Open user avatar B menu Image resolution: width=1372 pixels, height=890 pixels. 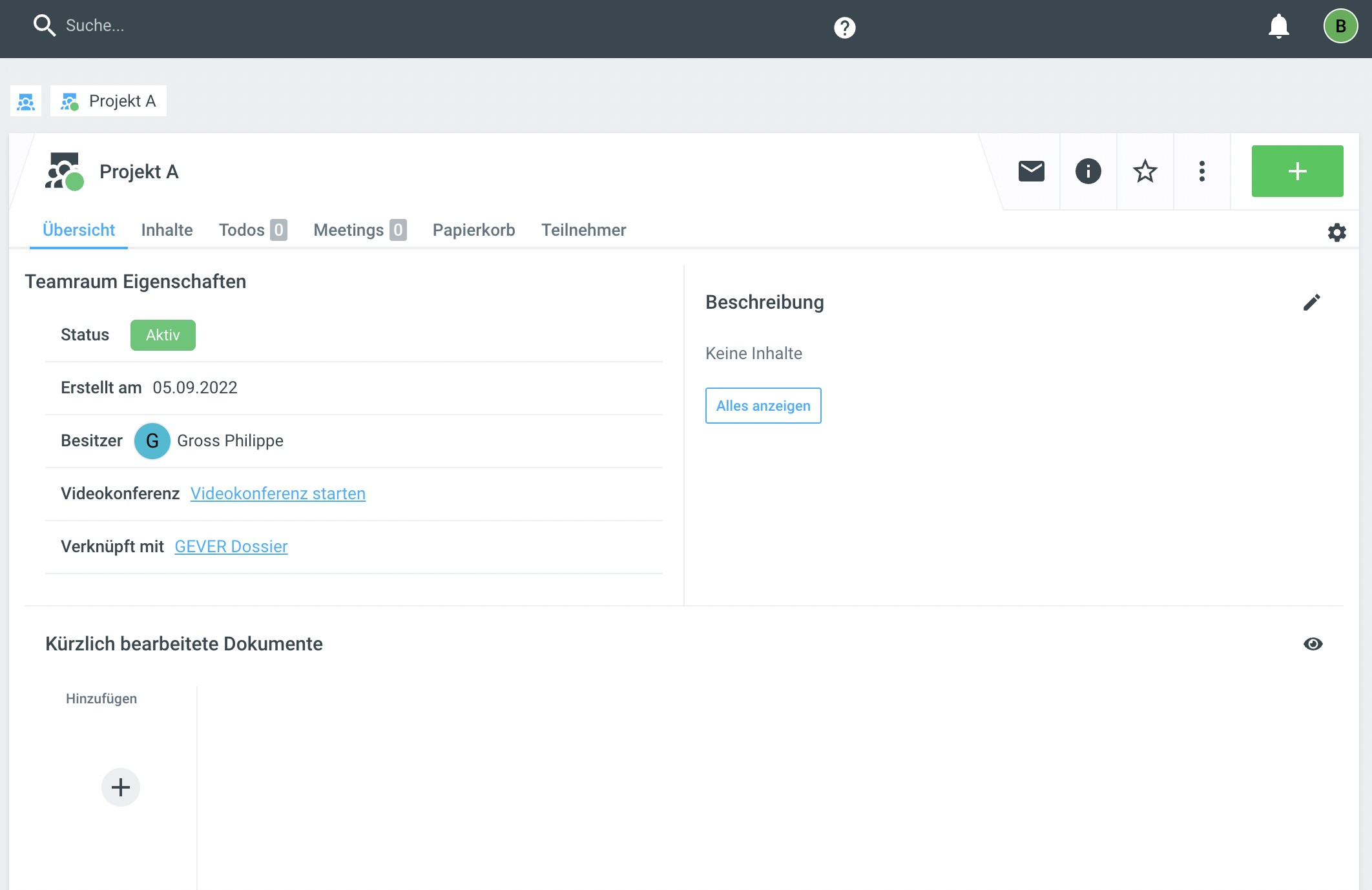point(1340,26)
